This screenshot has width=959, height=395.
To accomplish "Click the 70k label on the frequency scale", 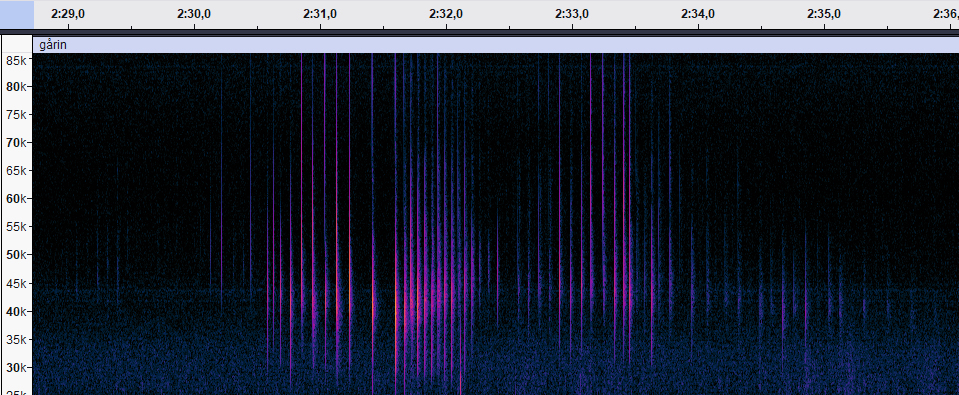I will tap(16, 142).
